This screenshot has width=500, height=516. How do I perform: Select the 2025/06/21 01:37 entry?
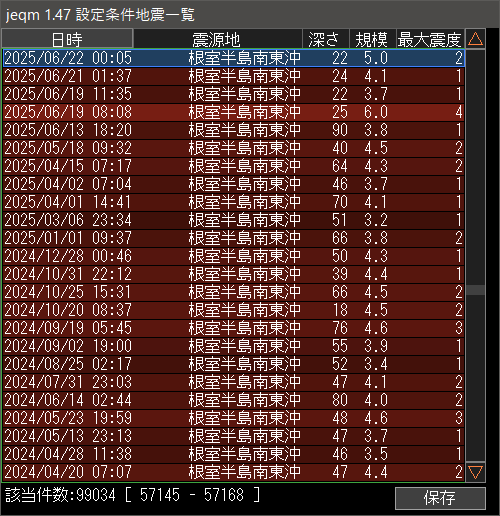(233, 76)
